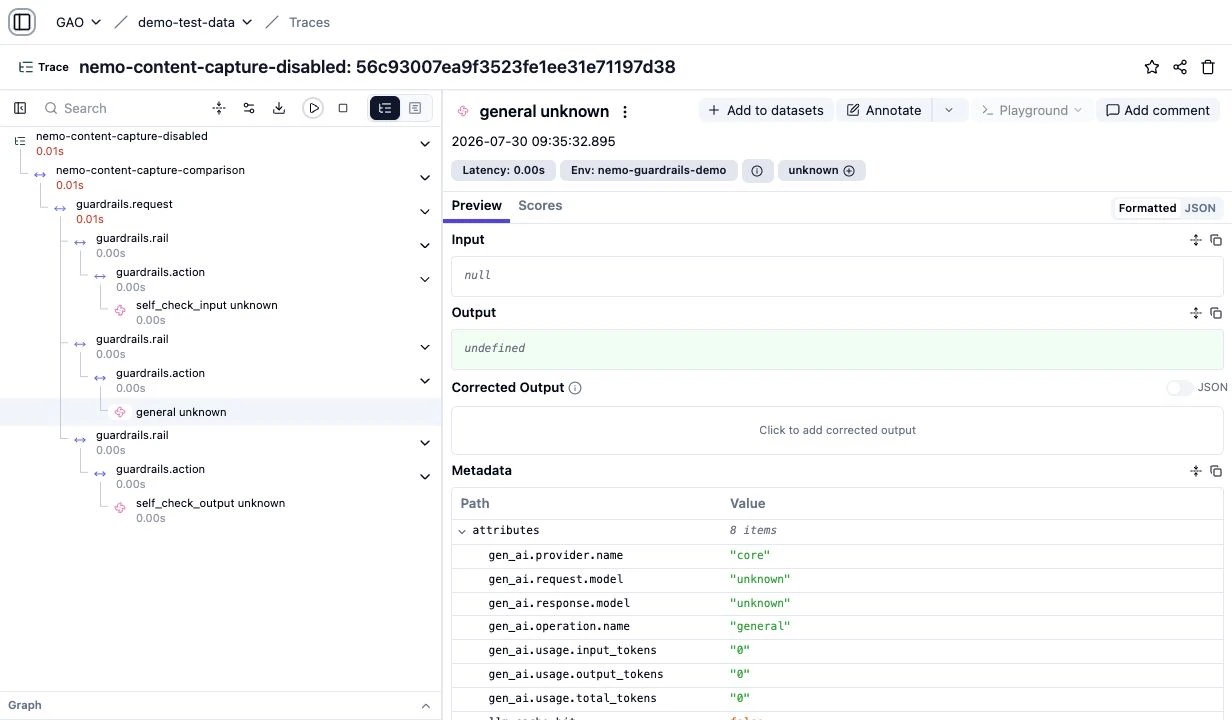Switch view to JSON format
Image resolution: width=1232 pixels, height=720 pixels.
coord(1200,208)
